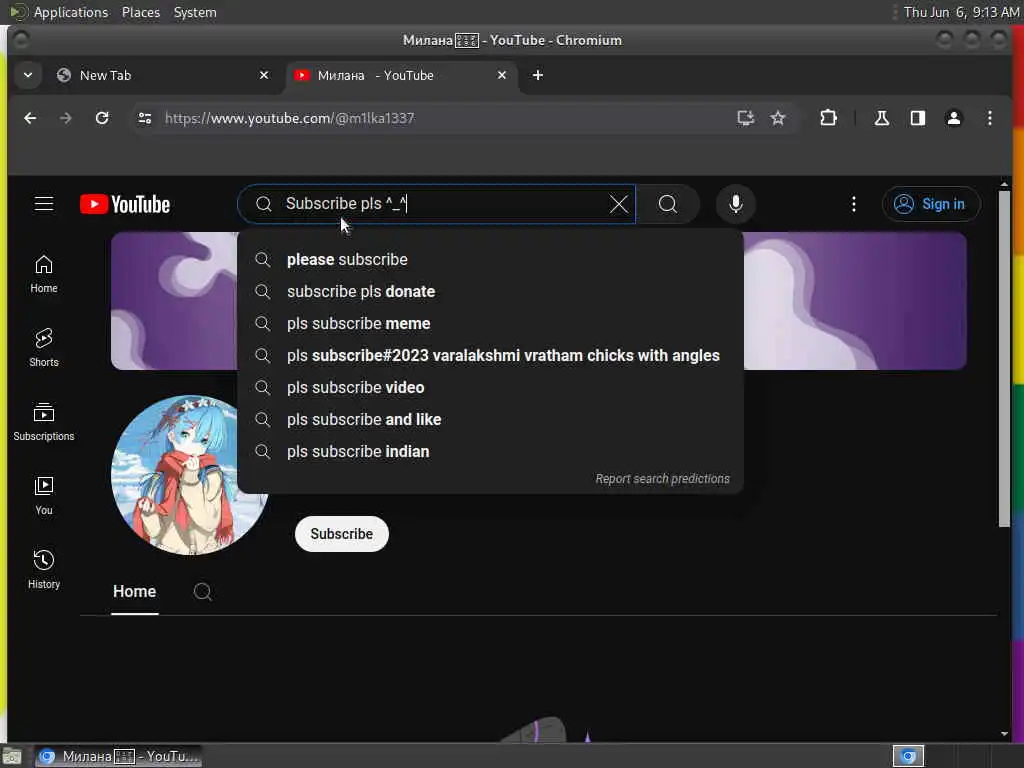Click the page vertical scrollbar
1024x768 pixels.
pos(1004,358)
